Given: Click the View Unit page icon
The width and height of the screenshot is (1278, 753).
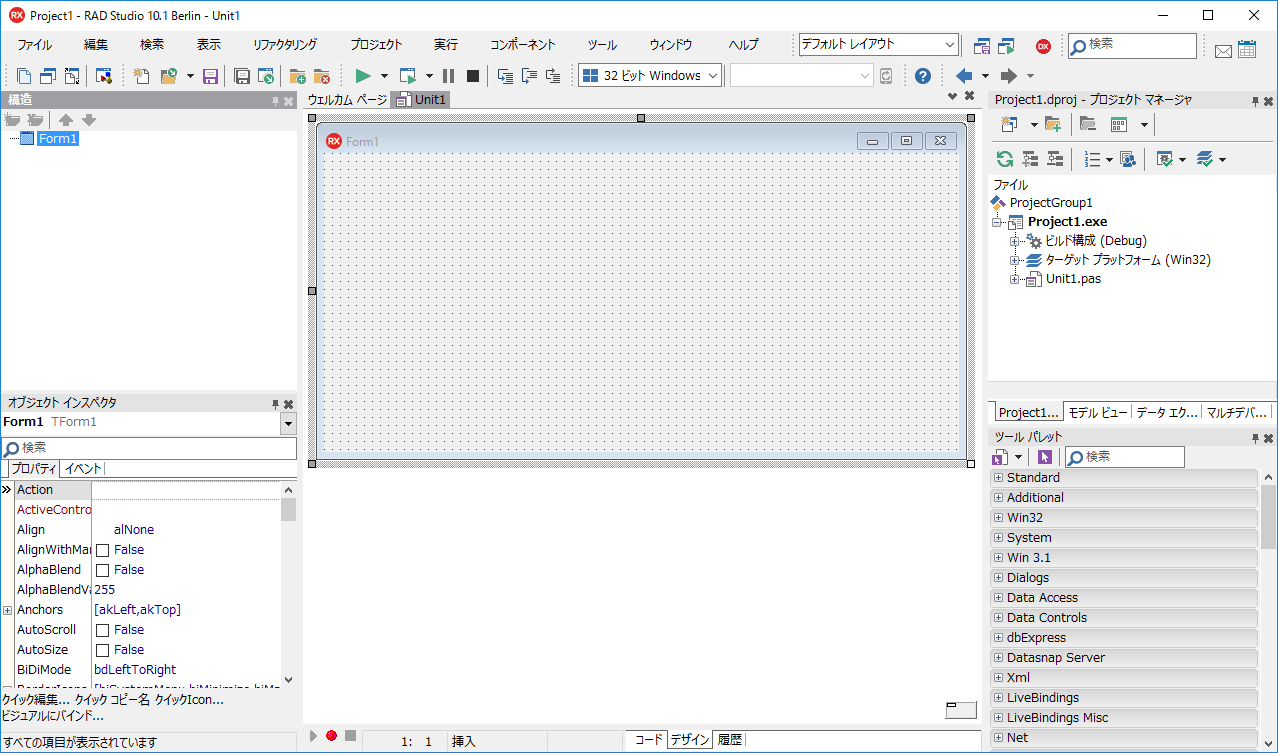Looking at the screenshot, I should pyautogui.click(x=24, y=76).
